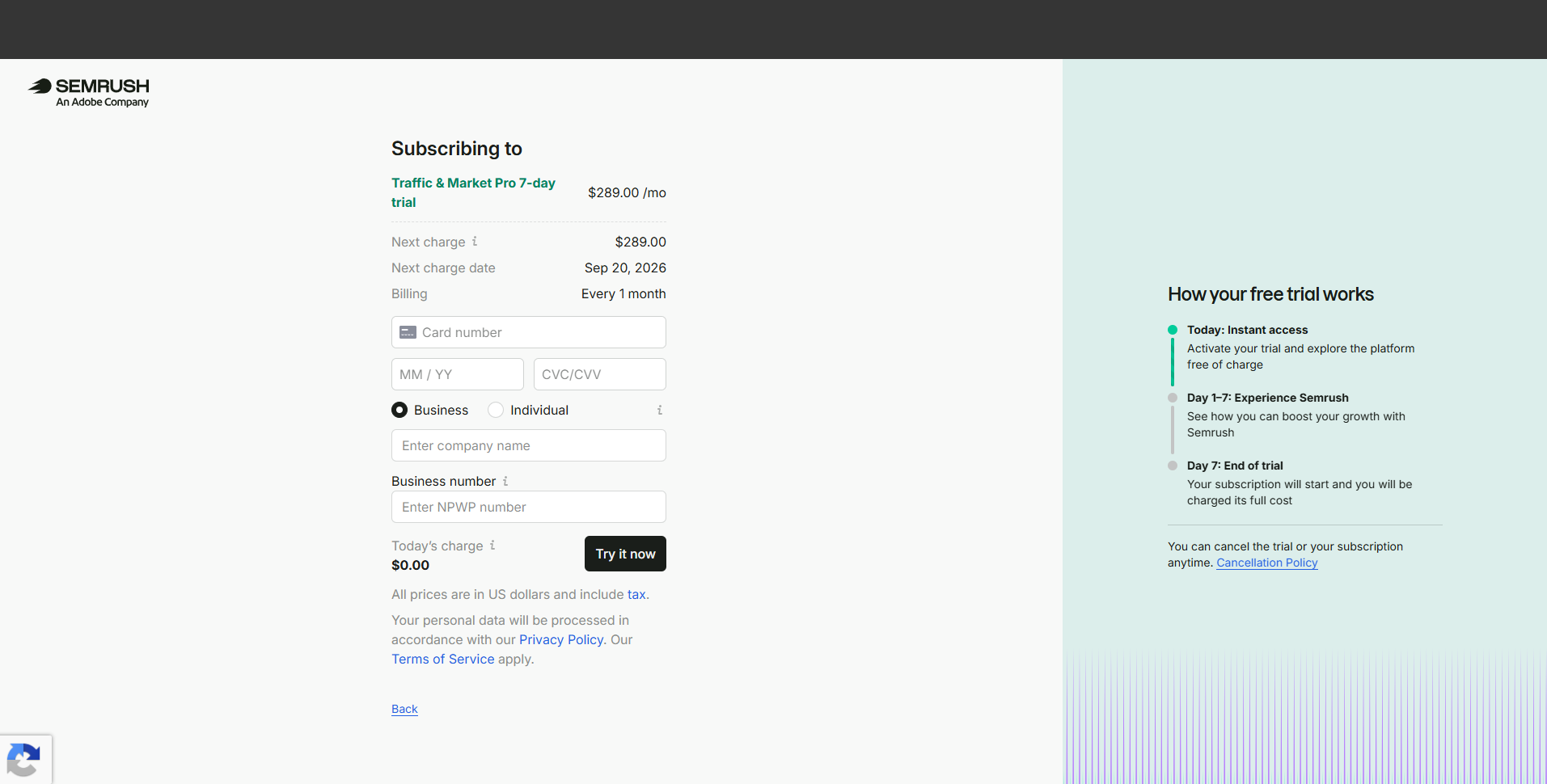Screen dimensions: 1547x784
Task: Focus the Enter NPWP number field
Action: point(529,507)
